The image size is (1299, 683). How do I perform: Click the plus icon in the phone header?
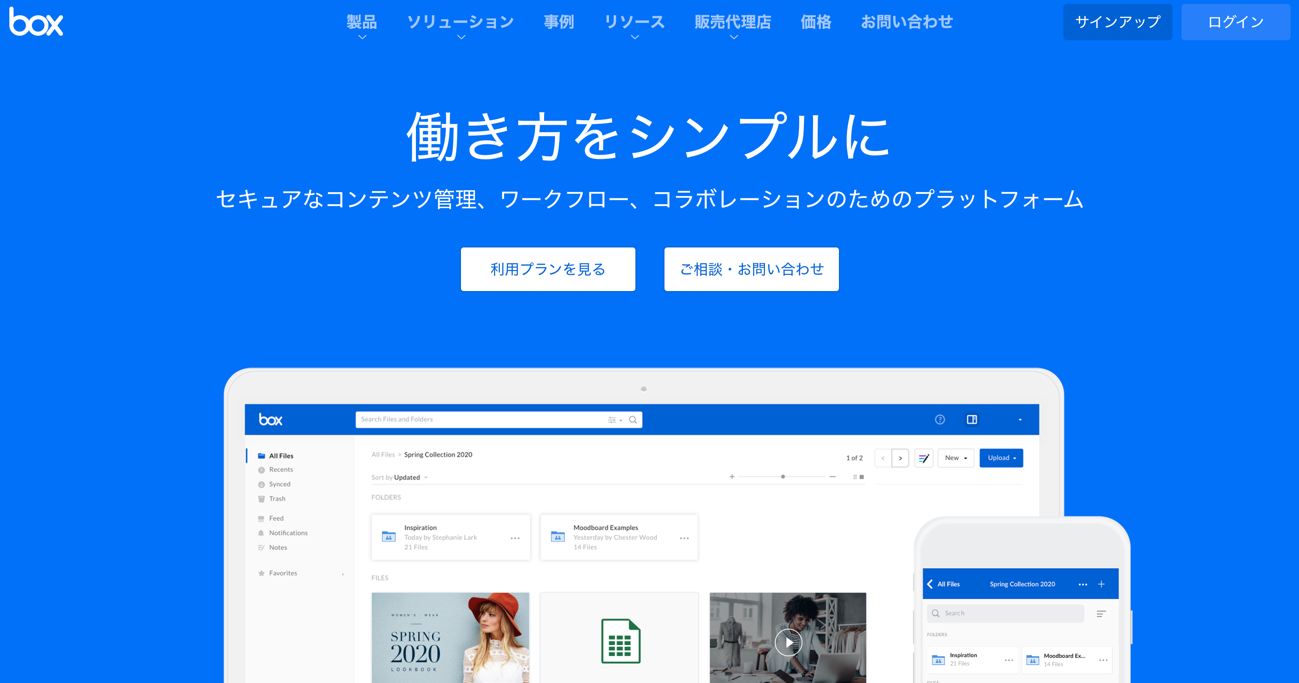[1101, 584]
